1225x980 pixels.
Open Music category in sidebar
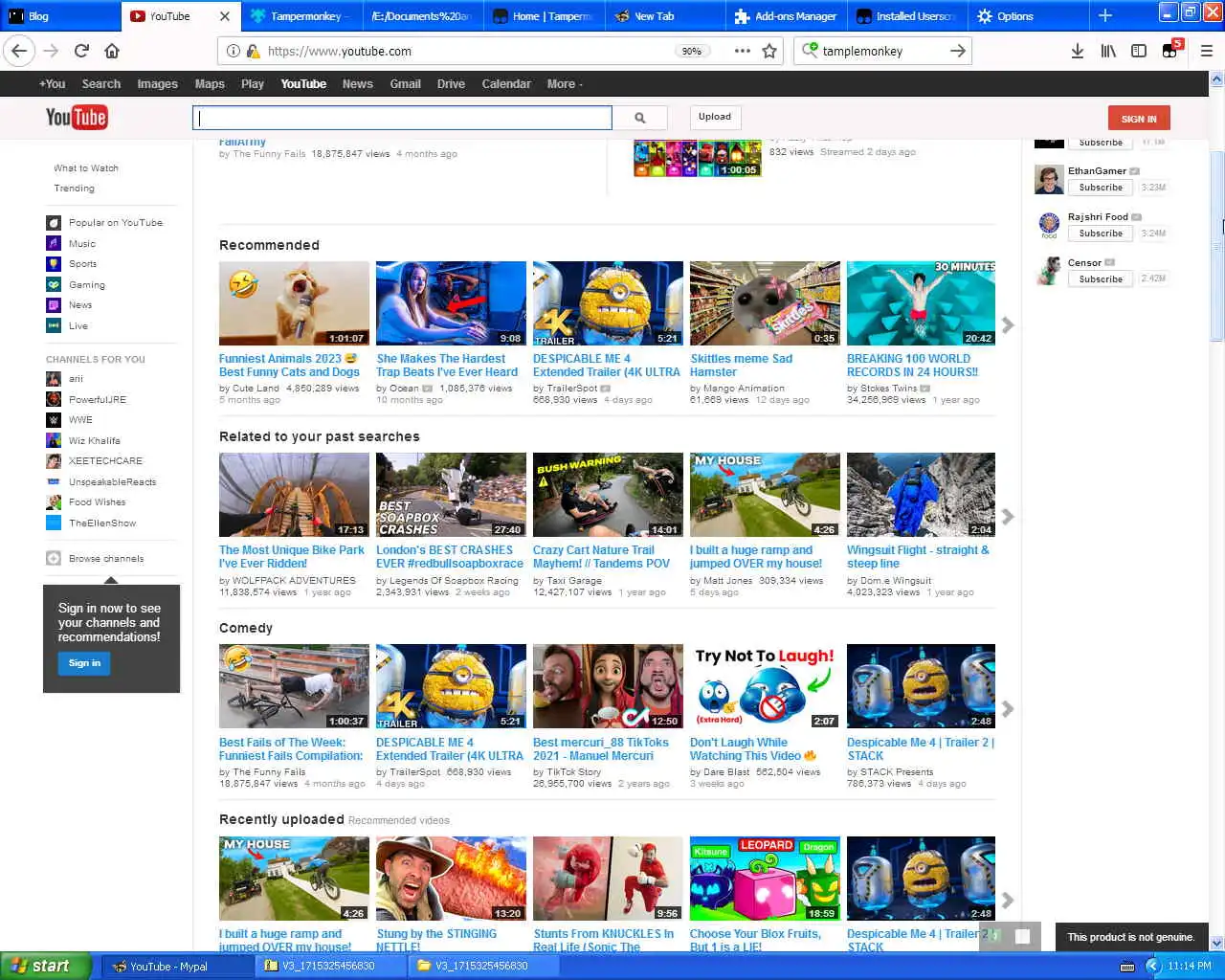82,244
